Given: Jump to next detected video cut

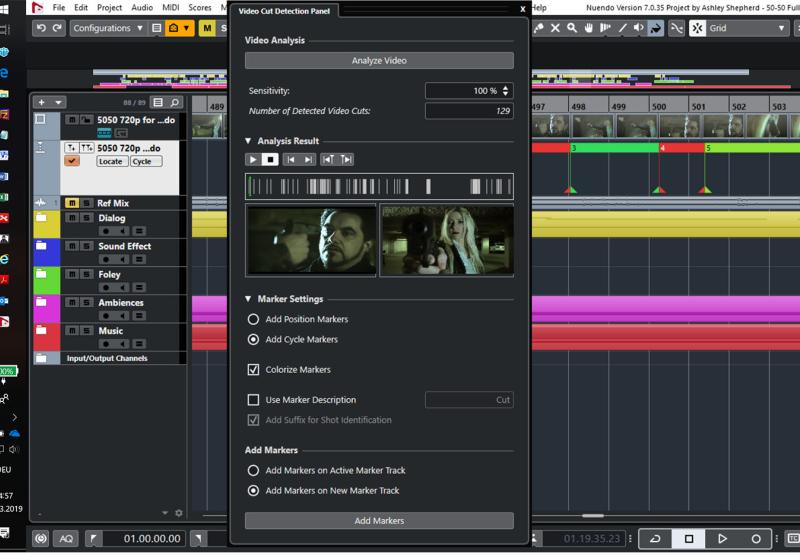Looking at the screenshot, I should pos(309,159).
